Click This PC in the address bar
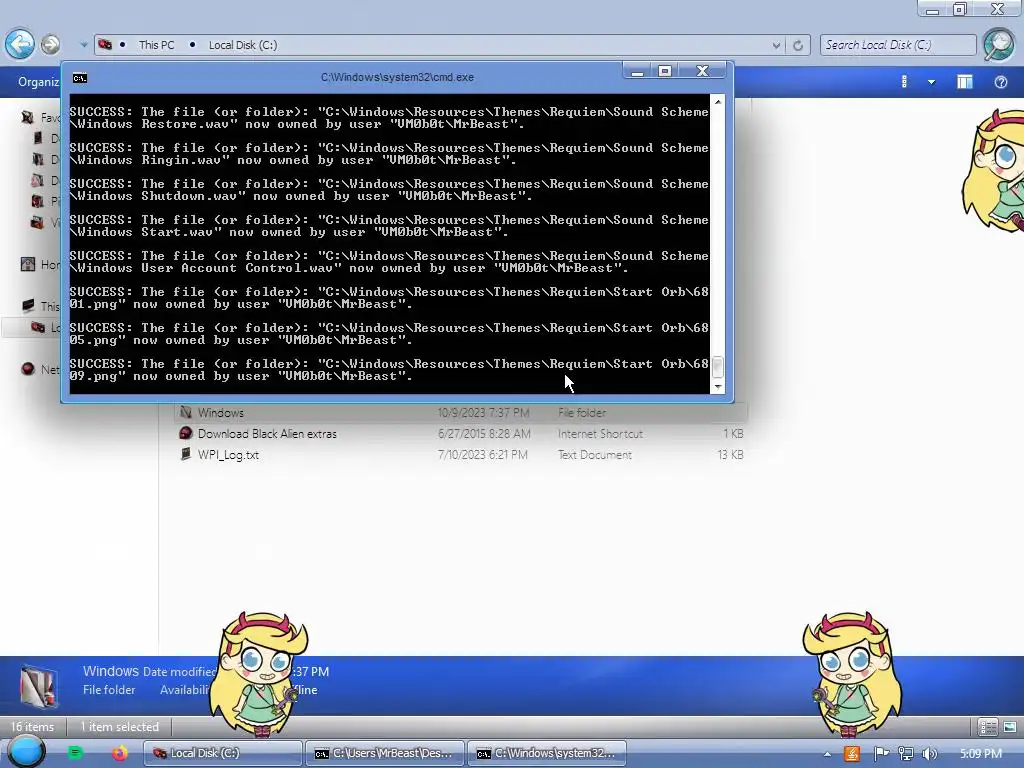Image resolution: width=1024 pixels, height=768 pixels. [x=156, y=45]
